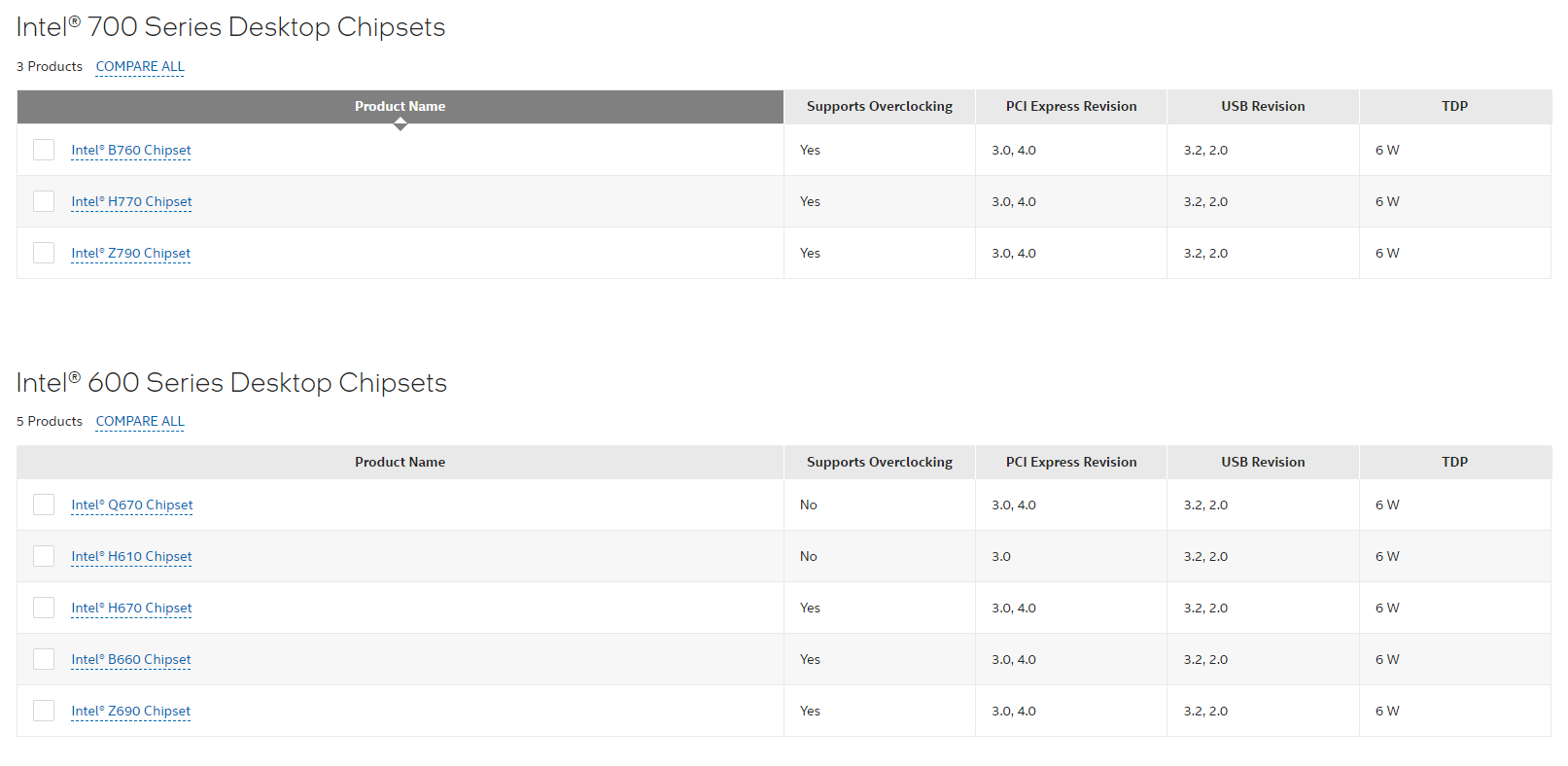Sort 700 Series by Supports Overclocking
The image size is (1568, 766).
point(879,107)
